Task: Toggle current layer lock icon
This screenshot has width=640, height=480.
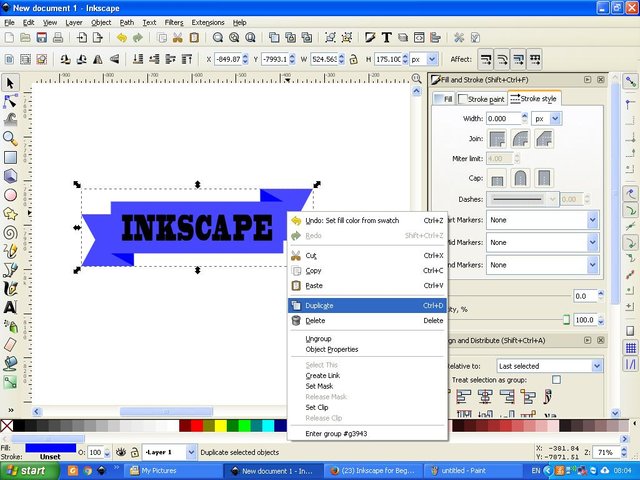Action: (135, 452)
